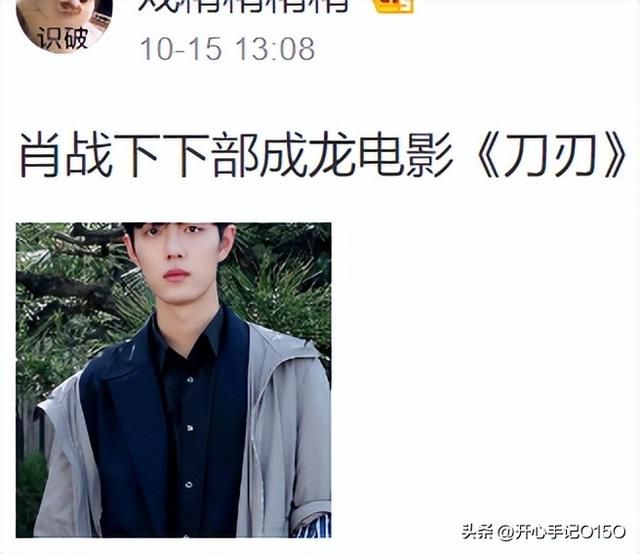Open the poster's username at top
Image resolution: width=640 pixels, height=554 pixels.
244,5
